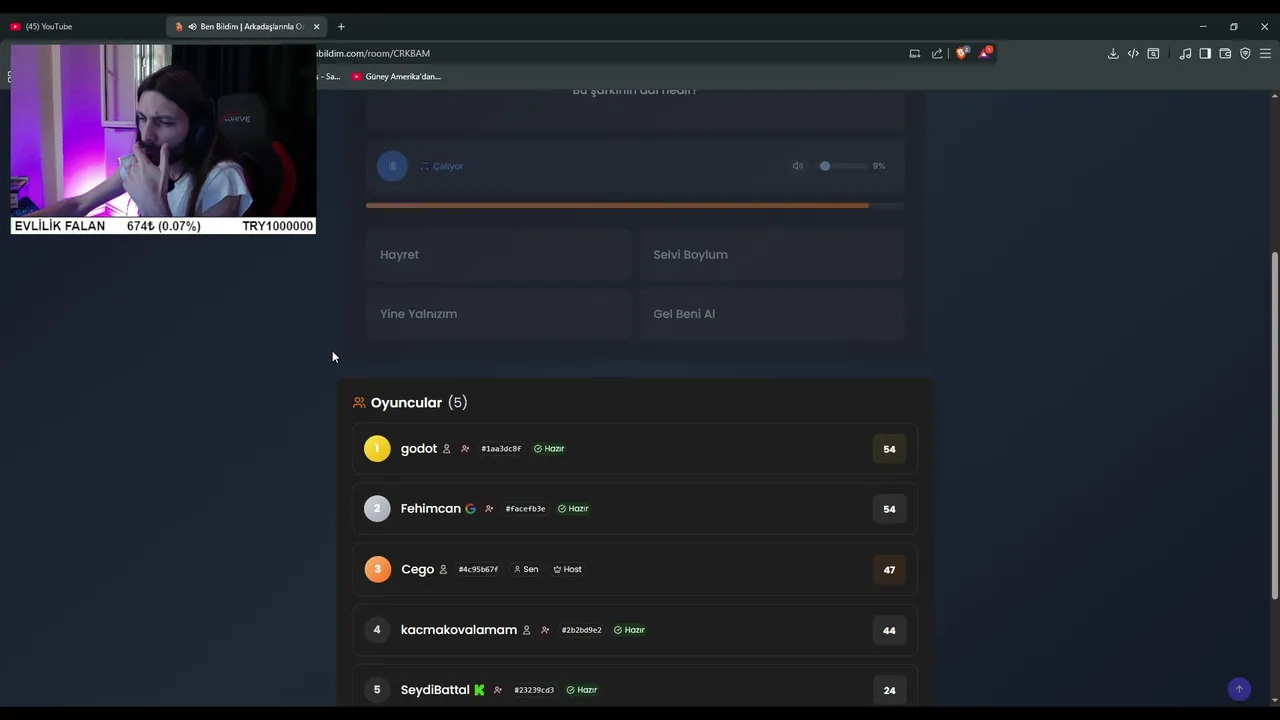The height and width of the screenshot is (720, 1280).
Task: Click the Hazır status badge for godot
Action: tap(549, 449)
